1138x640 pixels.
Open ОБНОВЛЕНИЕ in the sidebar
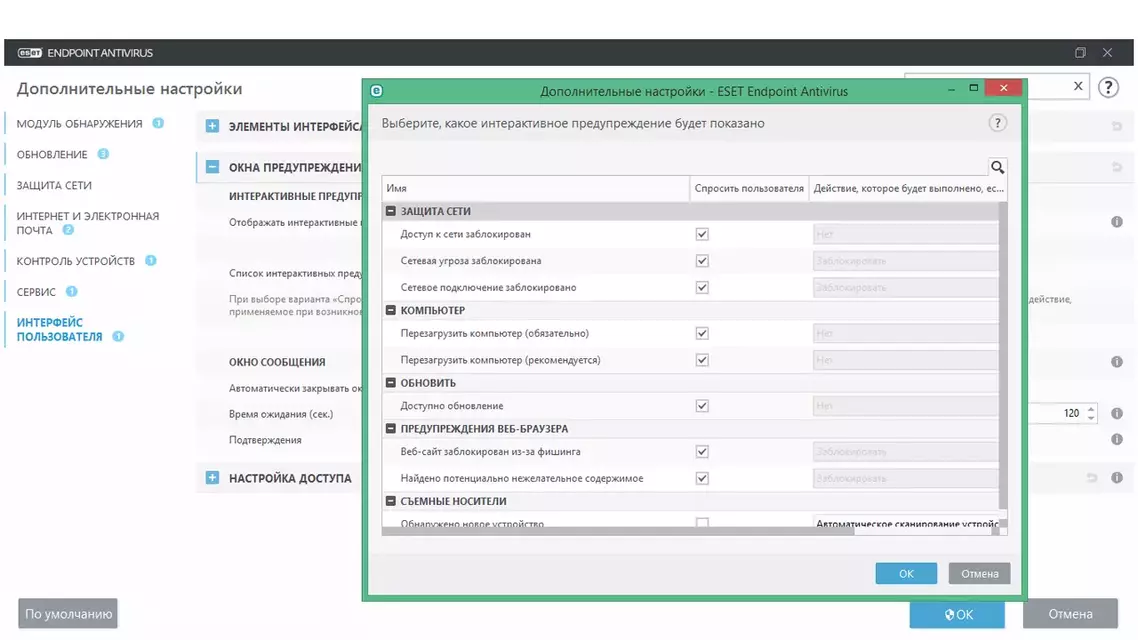(52, 155)
